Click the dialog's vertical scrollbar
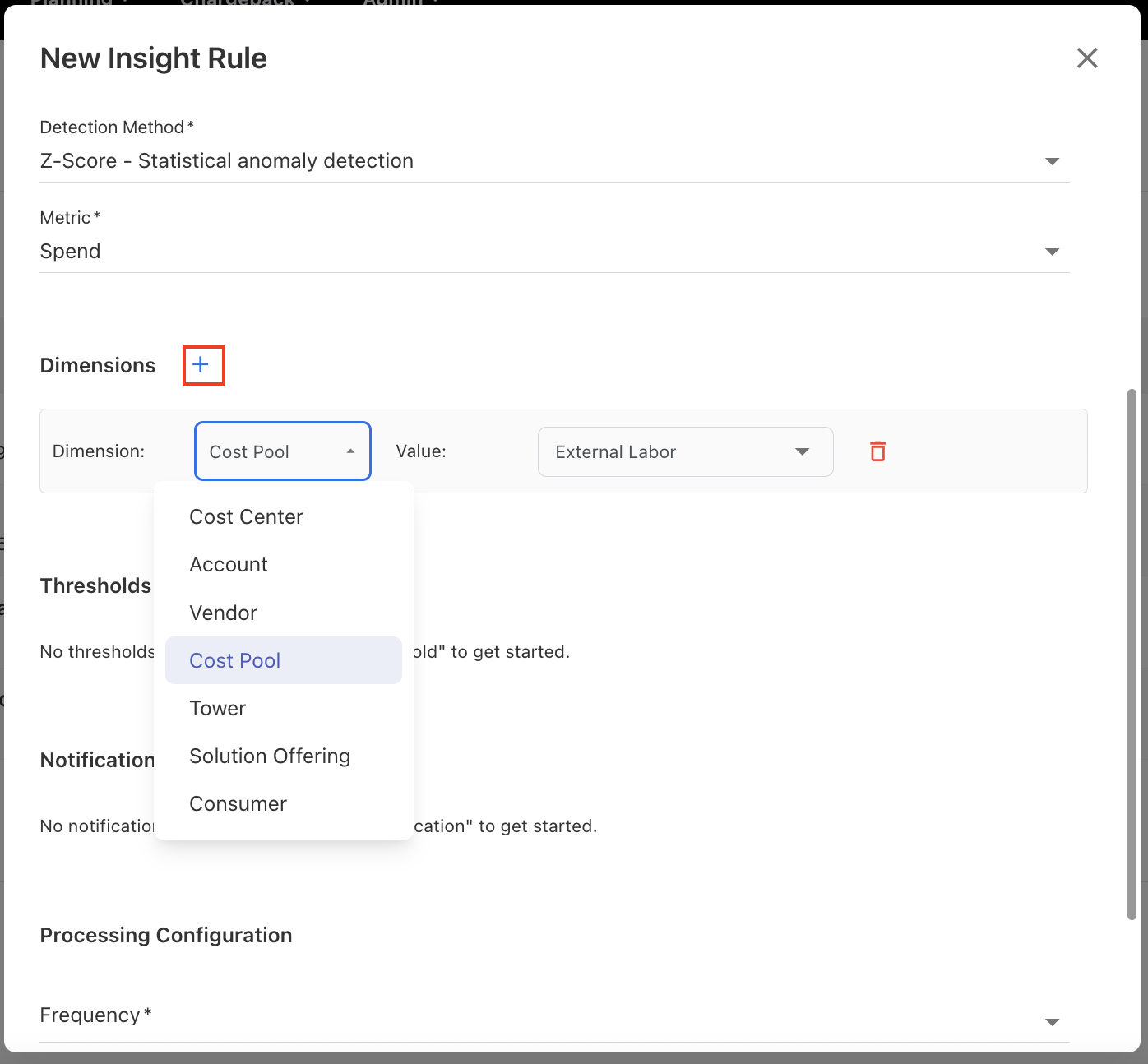The height and width of the screenshot is (1064, 1148). click(1132, 654)
